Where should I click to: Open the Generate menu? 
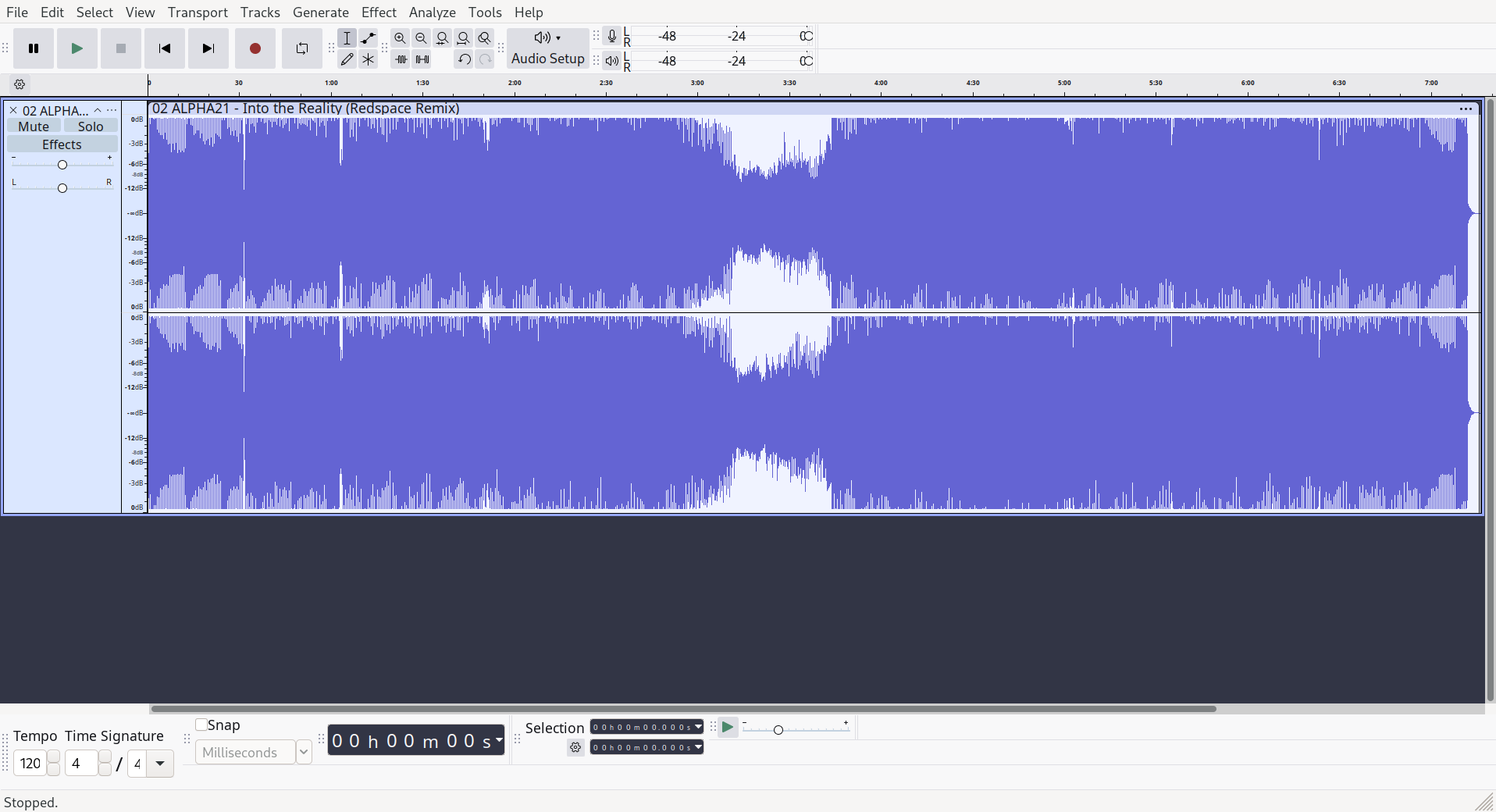click(x=321, y=12)
